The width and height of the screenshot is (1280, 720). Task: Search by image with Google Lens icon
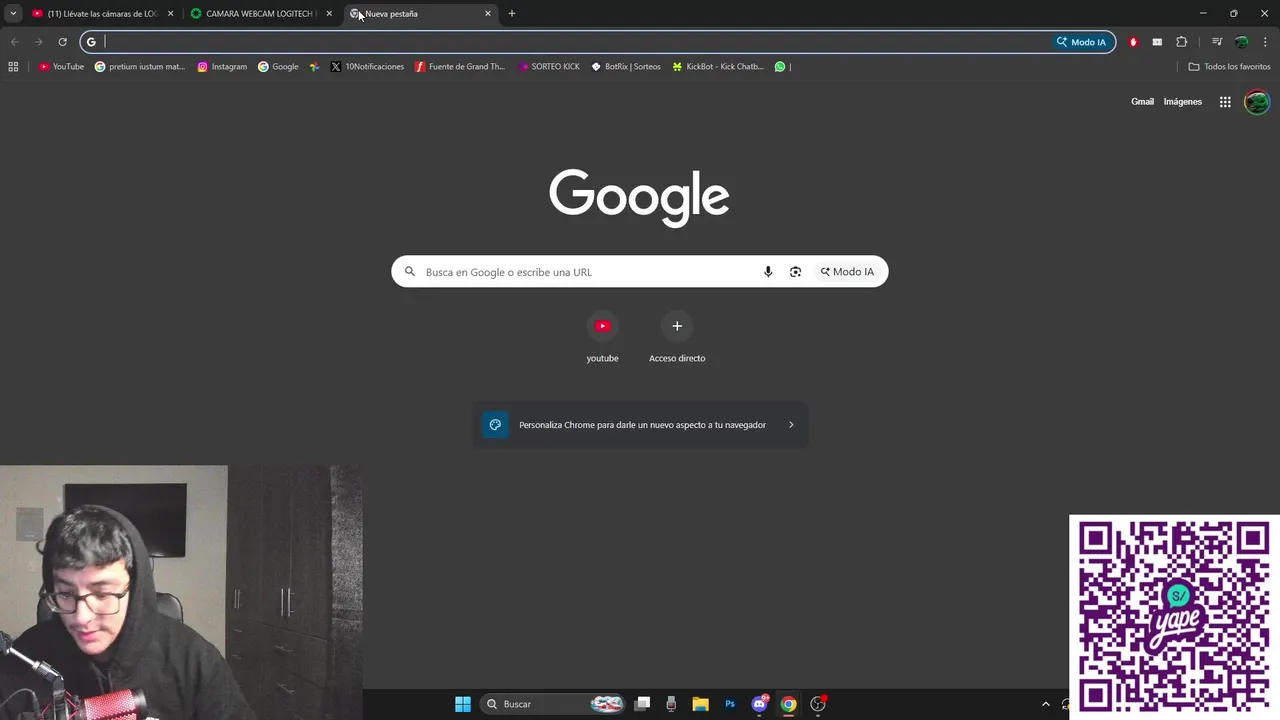pyautogui.click(x=796, y=272)
